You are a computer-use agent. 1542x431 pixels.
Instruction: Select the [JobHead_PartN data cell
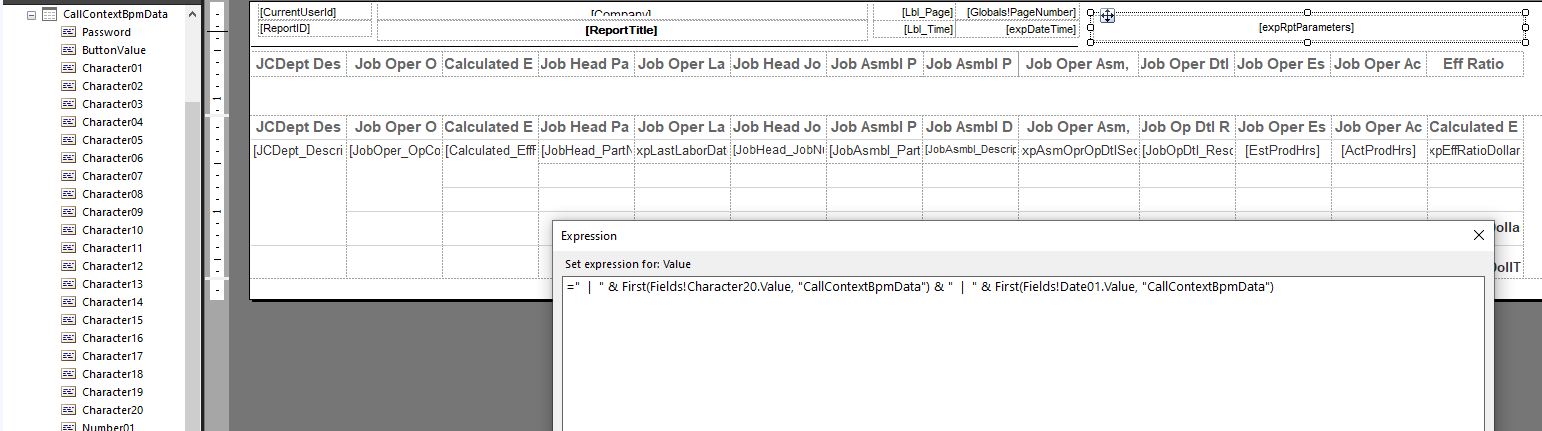[x=586, y=151]
